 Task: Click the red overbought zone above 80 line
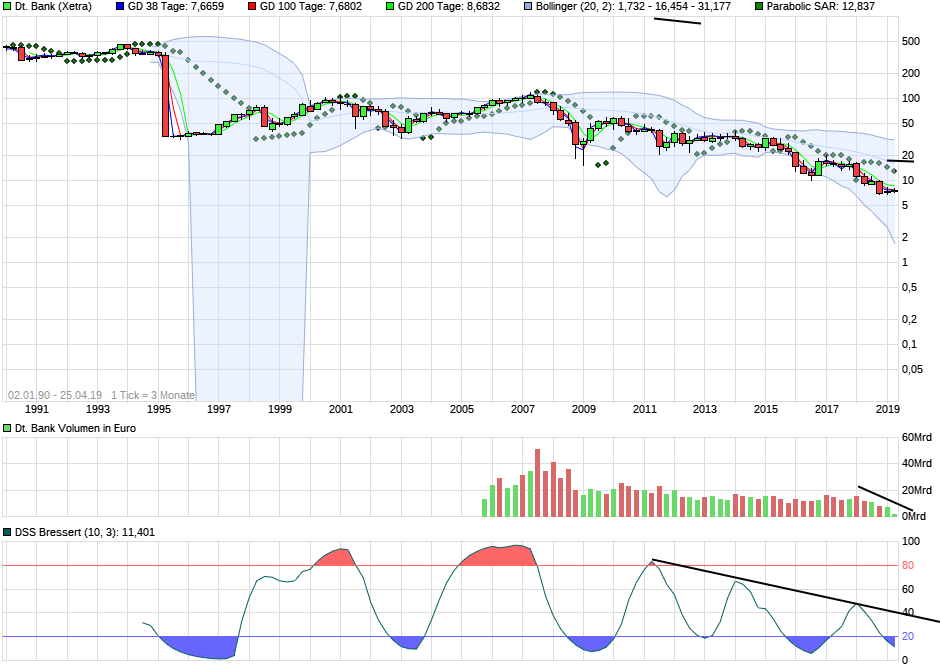point(495,558)
